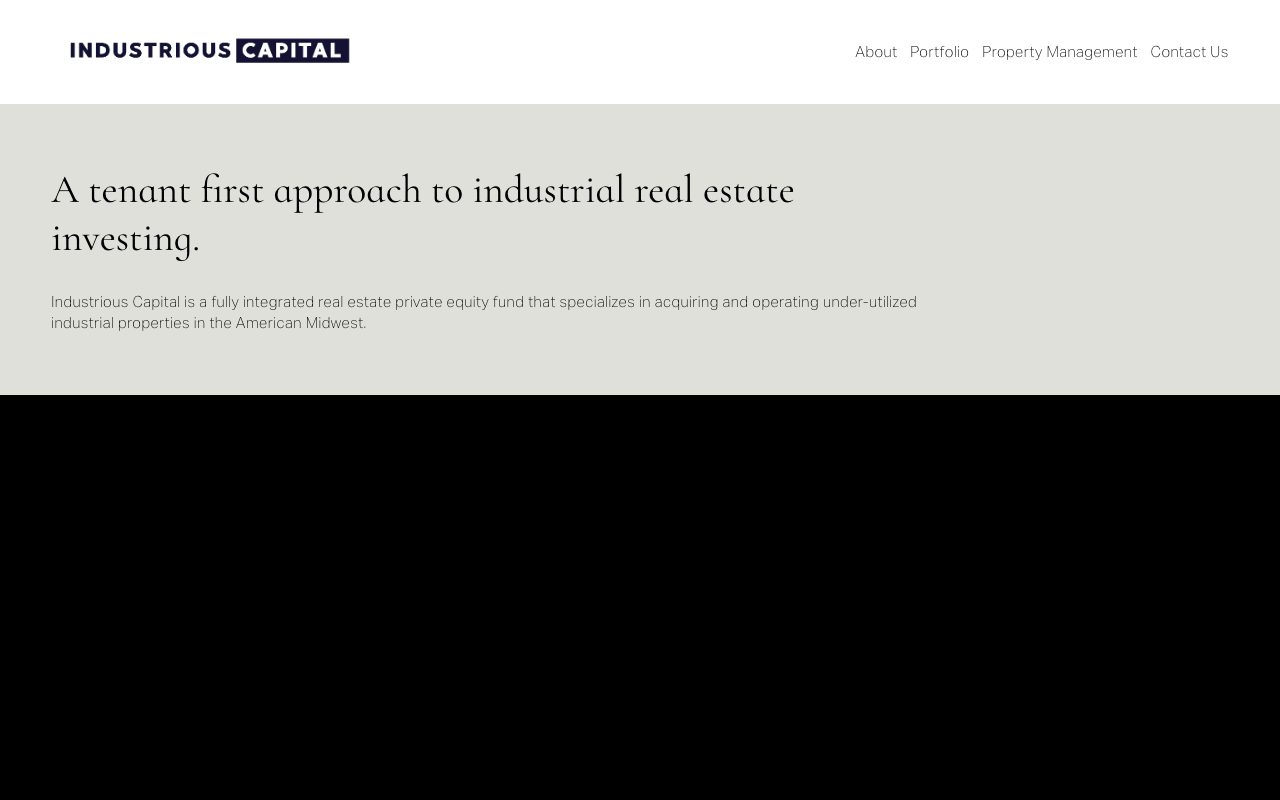Open the Contact Us page
The image size is (1280, 800).
1189,52
